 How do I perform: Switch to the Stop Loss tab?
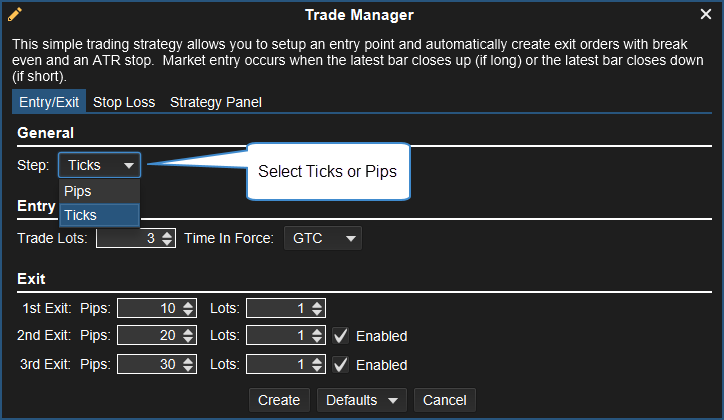pyautogui.click(x=124, y=102)
